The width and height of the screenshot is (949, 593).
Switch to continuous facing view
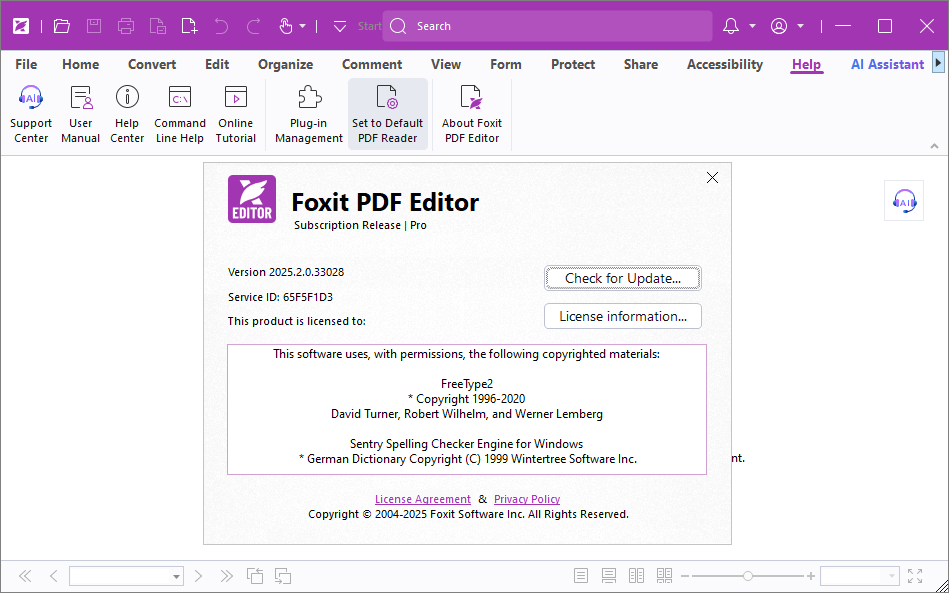tap(665, 575)
